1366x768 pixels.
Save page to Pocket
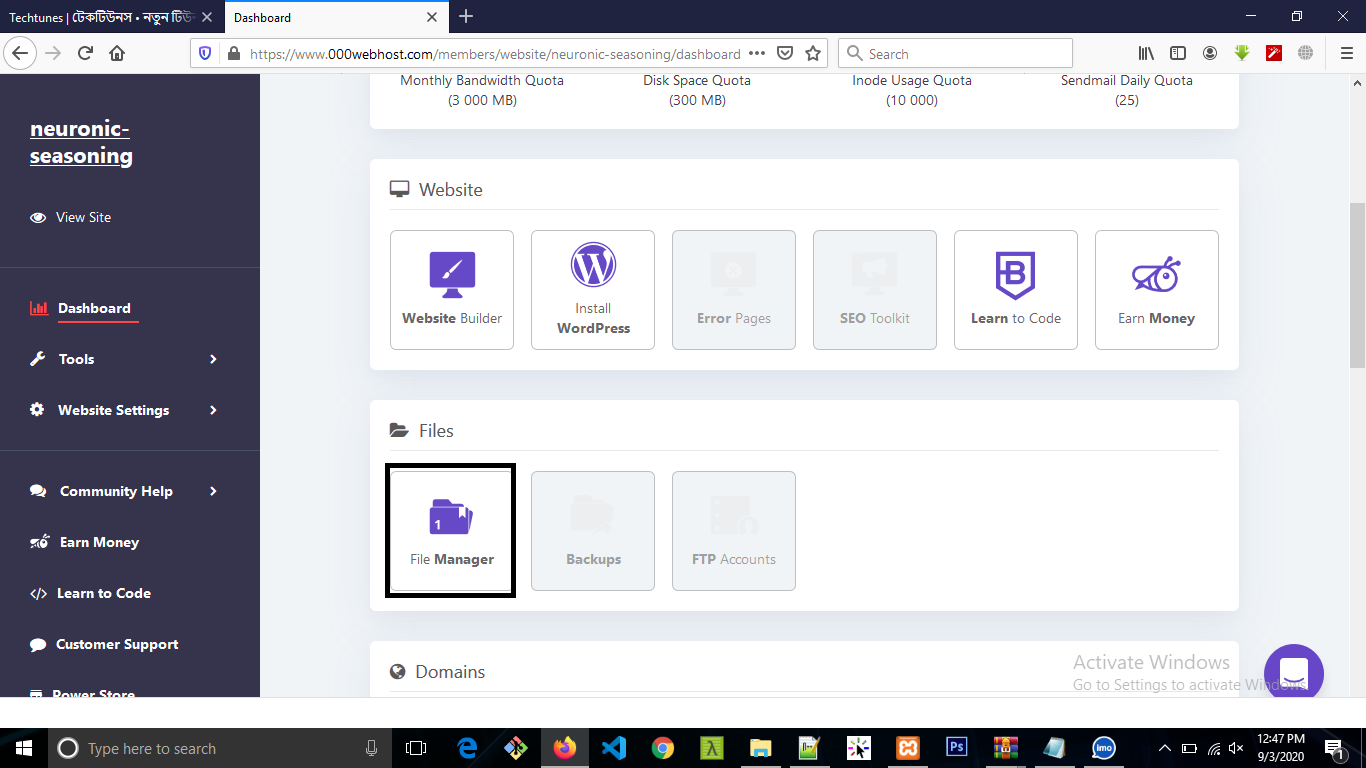click(x=786, y=54)
